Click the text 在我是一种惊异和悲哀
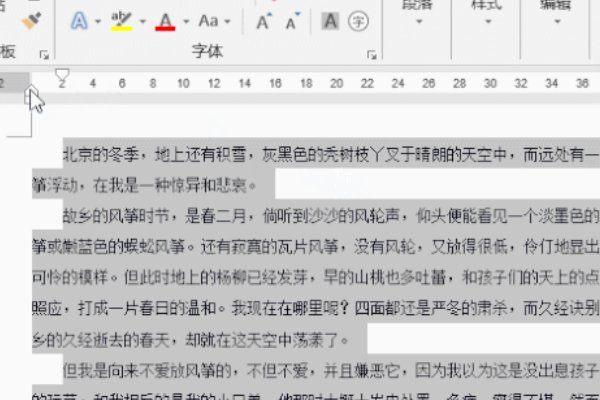600x400 pixels. tap(170, 185)
